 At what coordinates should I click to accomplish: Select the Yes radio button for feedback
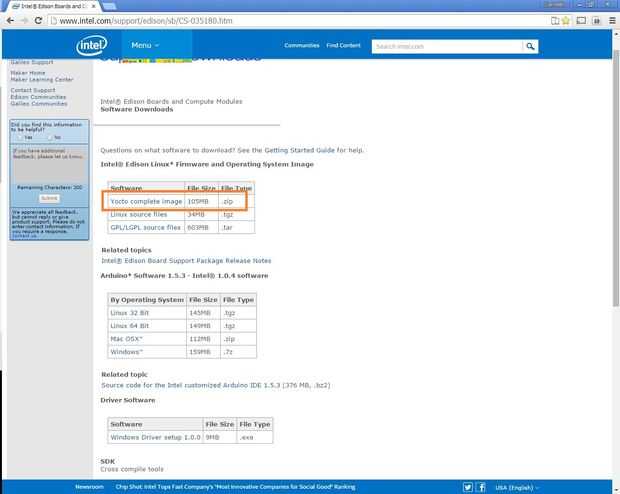20,138
